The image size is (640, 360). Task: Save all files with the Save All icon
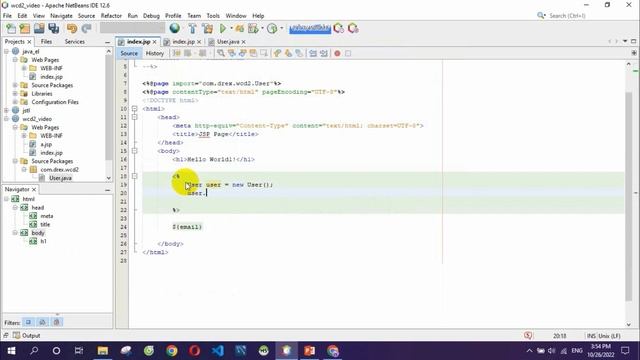coord(53,28)
